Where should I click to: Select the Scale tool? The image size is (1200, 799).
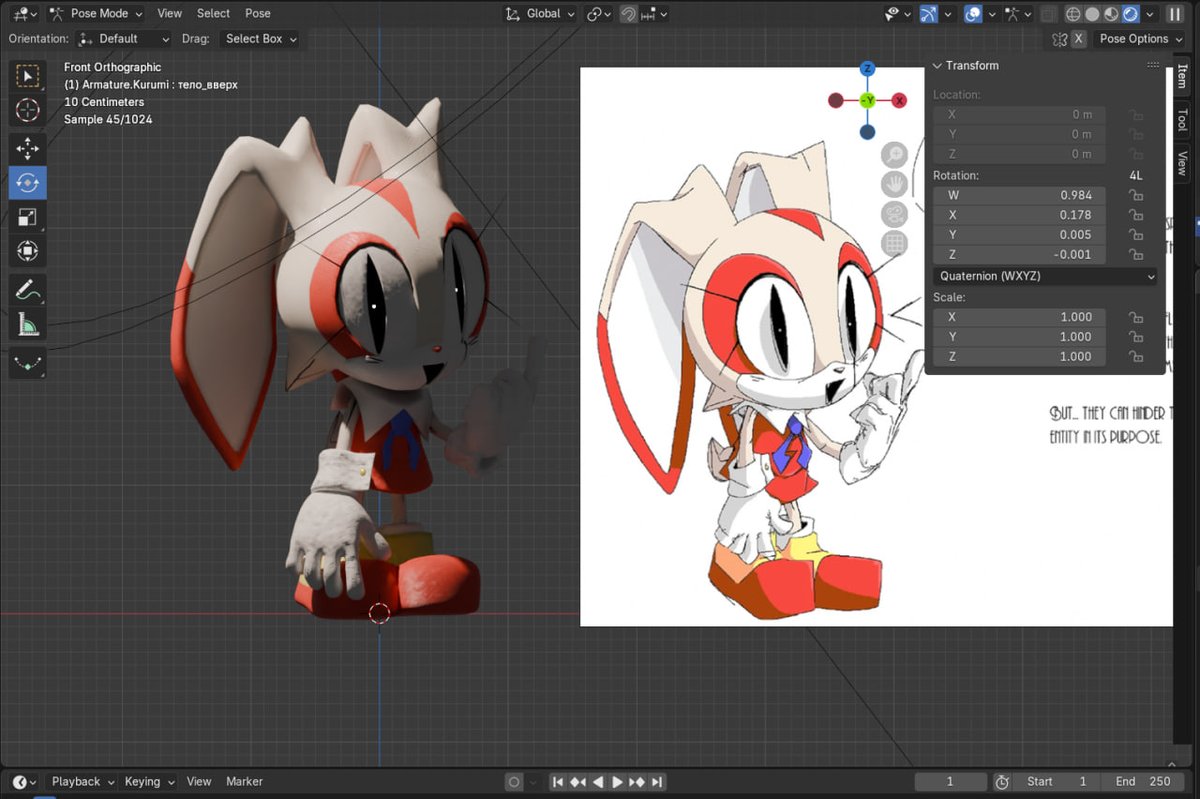click(x=27, y=217)
